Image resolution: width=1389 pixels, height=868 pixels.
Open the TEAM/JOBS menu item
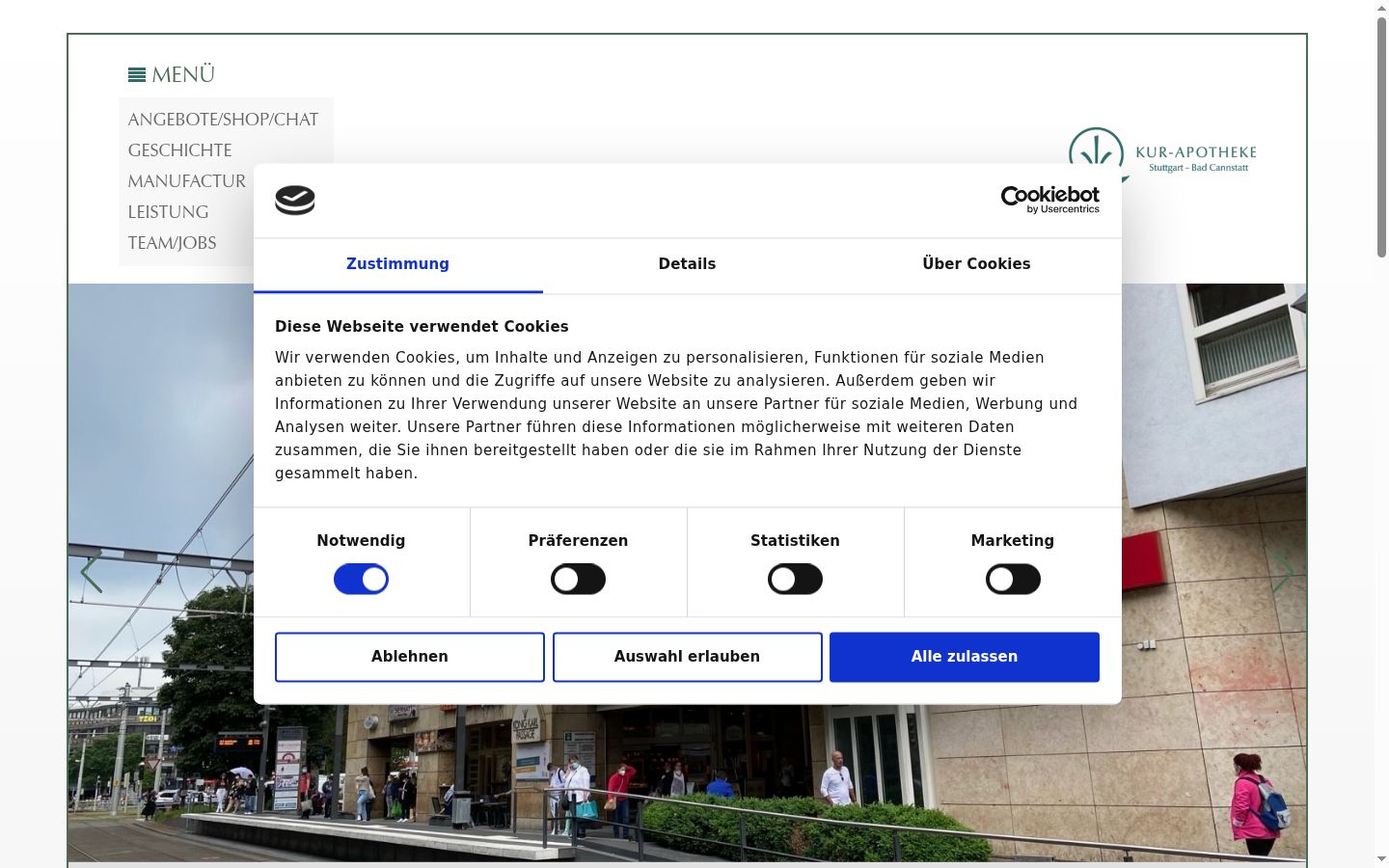pos(172,243)
